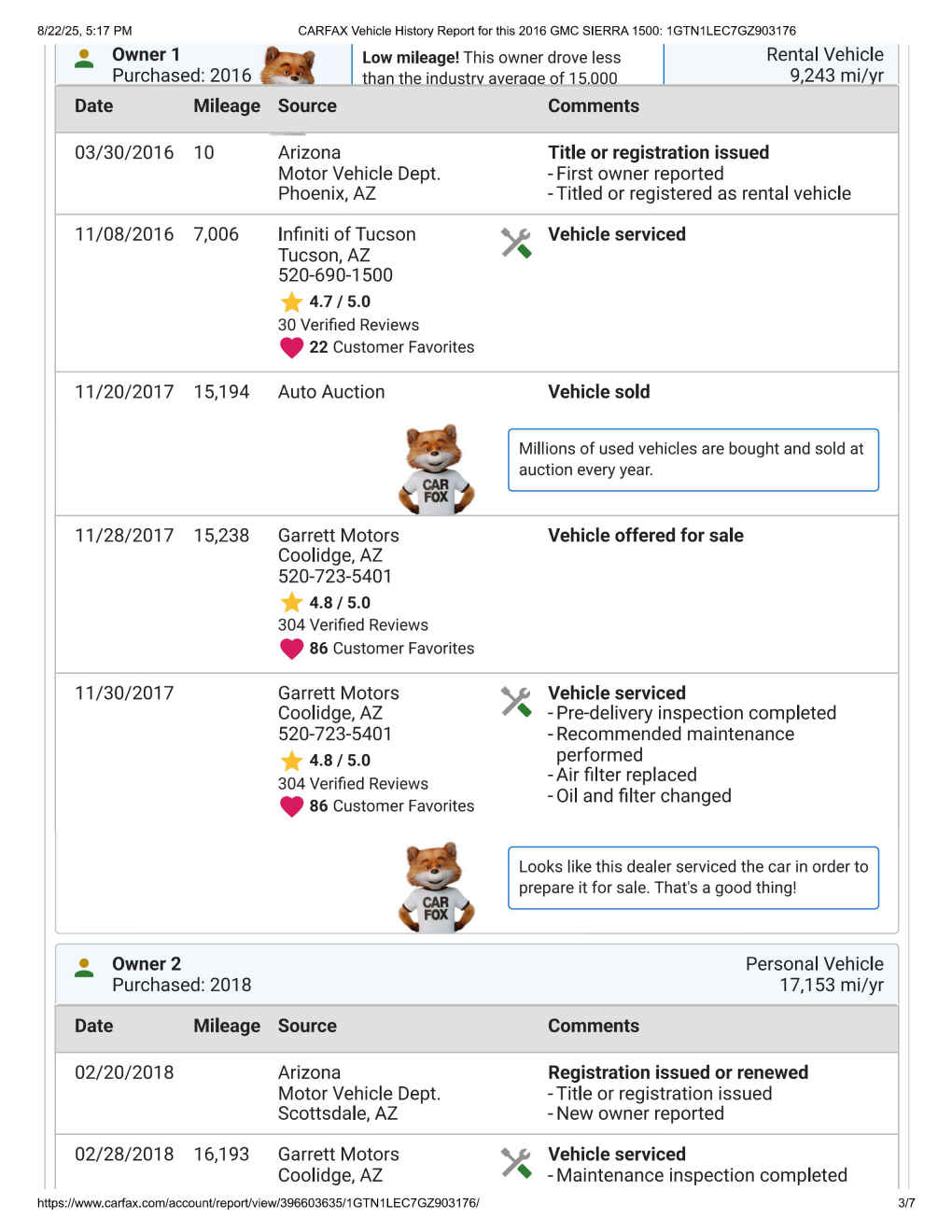Click phone number 520-690-1500
The image size is (952, 1232).
coord(335,275)
